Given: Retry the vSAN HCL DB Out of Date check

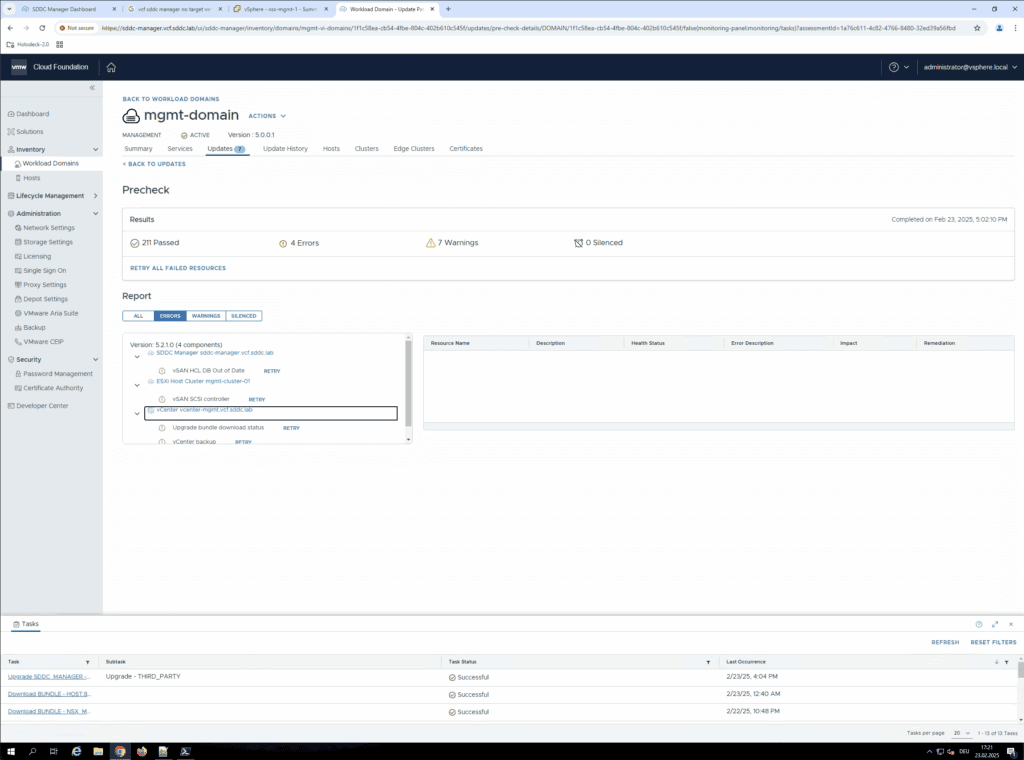Looking at the screenshot, I should [272, 371].
